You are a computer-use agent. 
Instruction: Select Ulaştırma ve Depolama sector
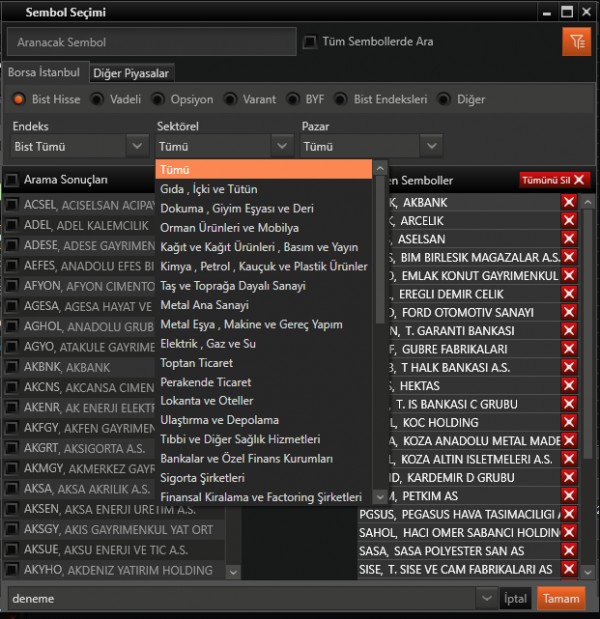pos(264,420)
